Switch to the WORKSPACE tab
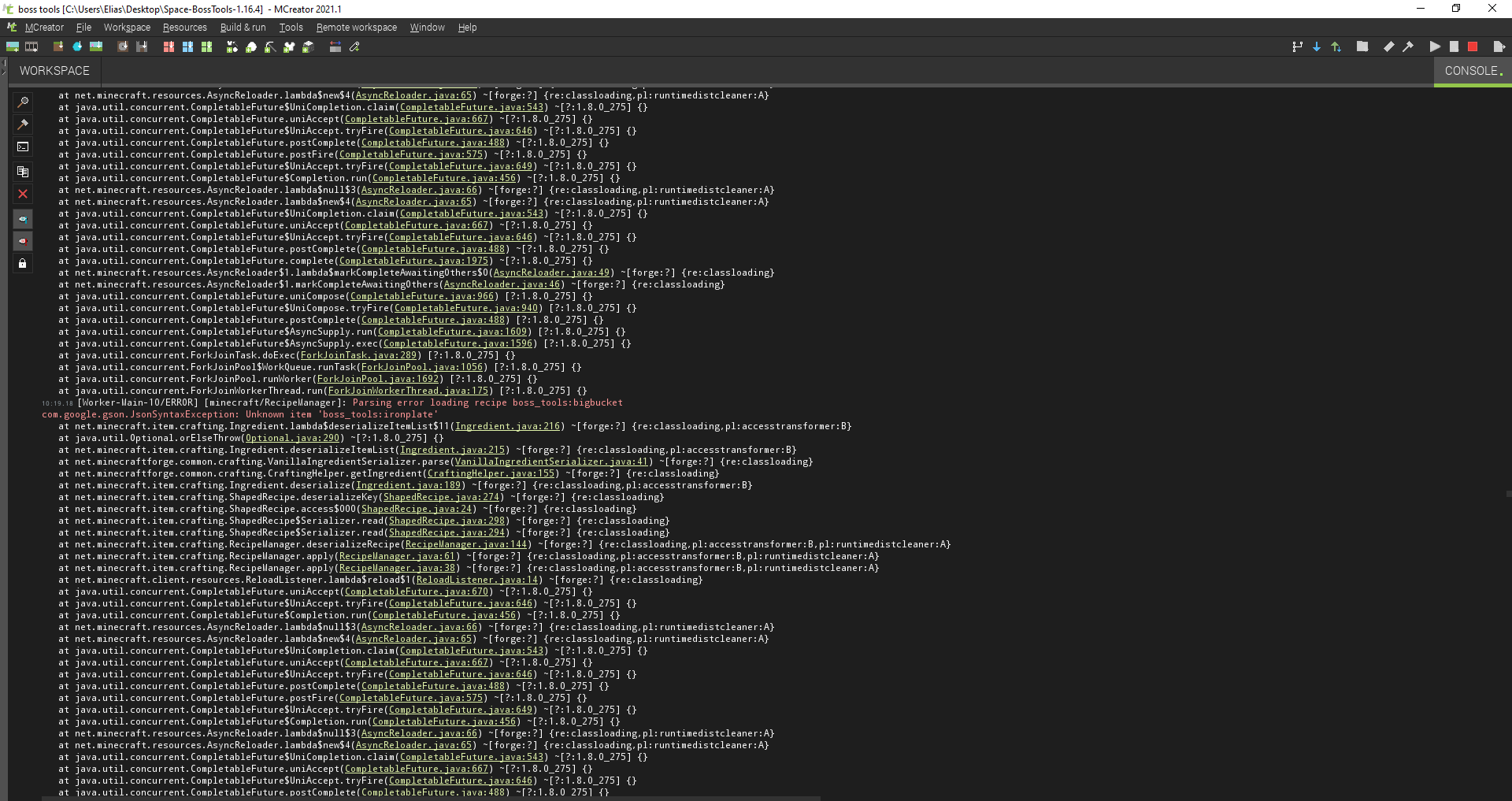 point(53,71)
